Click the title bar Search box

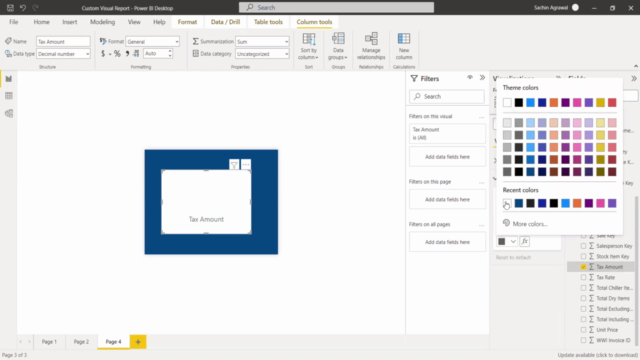click(x=336, y=7)
